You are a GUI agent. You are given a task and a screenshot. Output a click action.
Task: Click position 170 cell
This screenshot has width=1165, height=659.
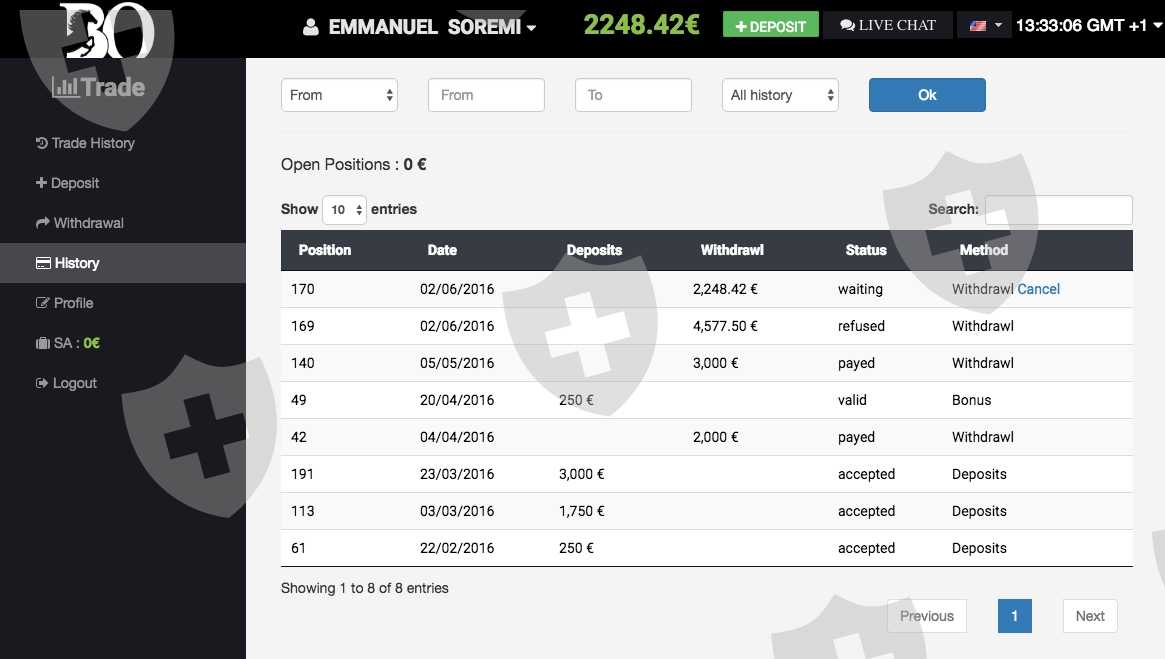(x=302, y=289)
